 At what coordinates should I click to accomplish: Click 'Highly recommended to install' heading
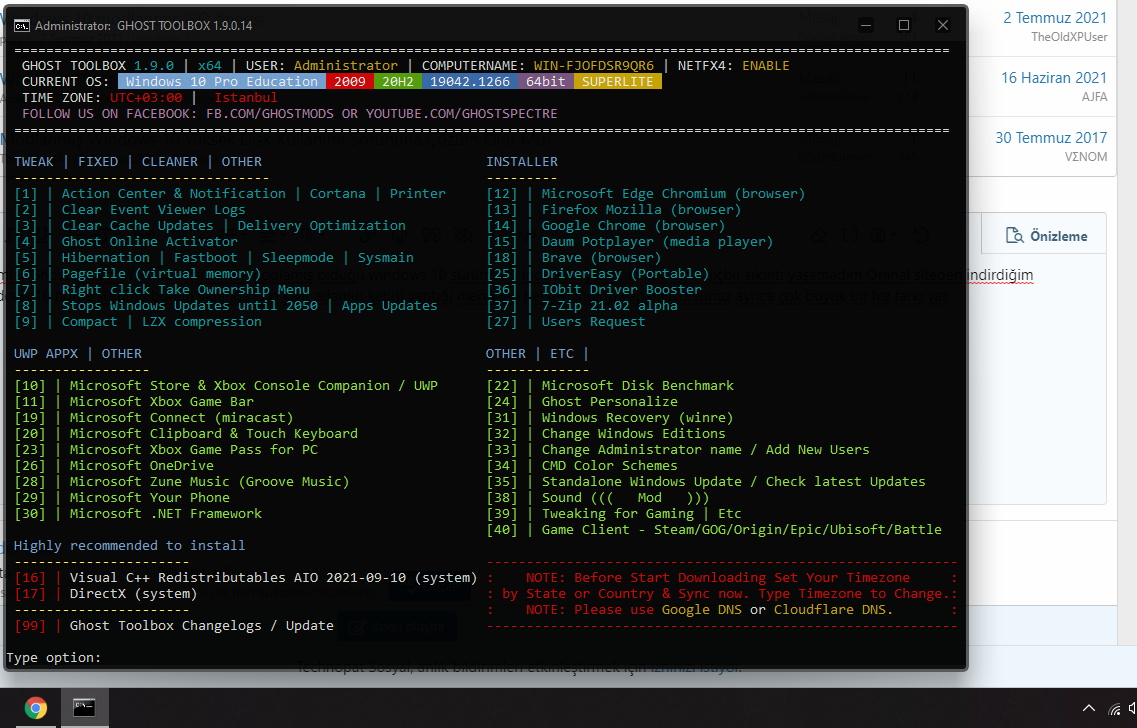click(x=129, y=545)
